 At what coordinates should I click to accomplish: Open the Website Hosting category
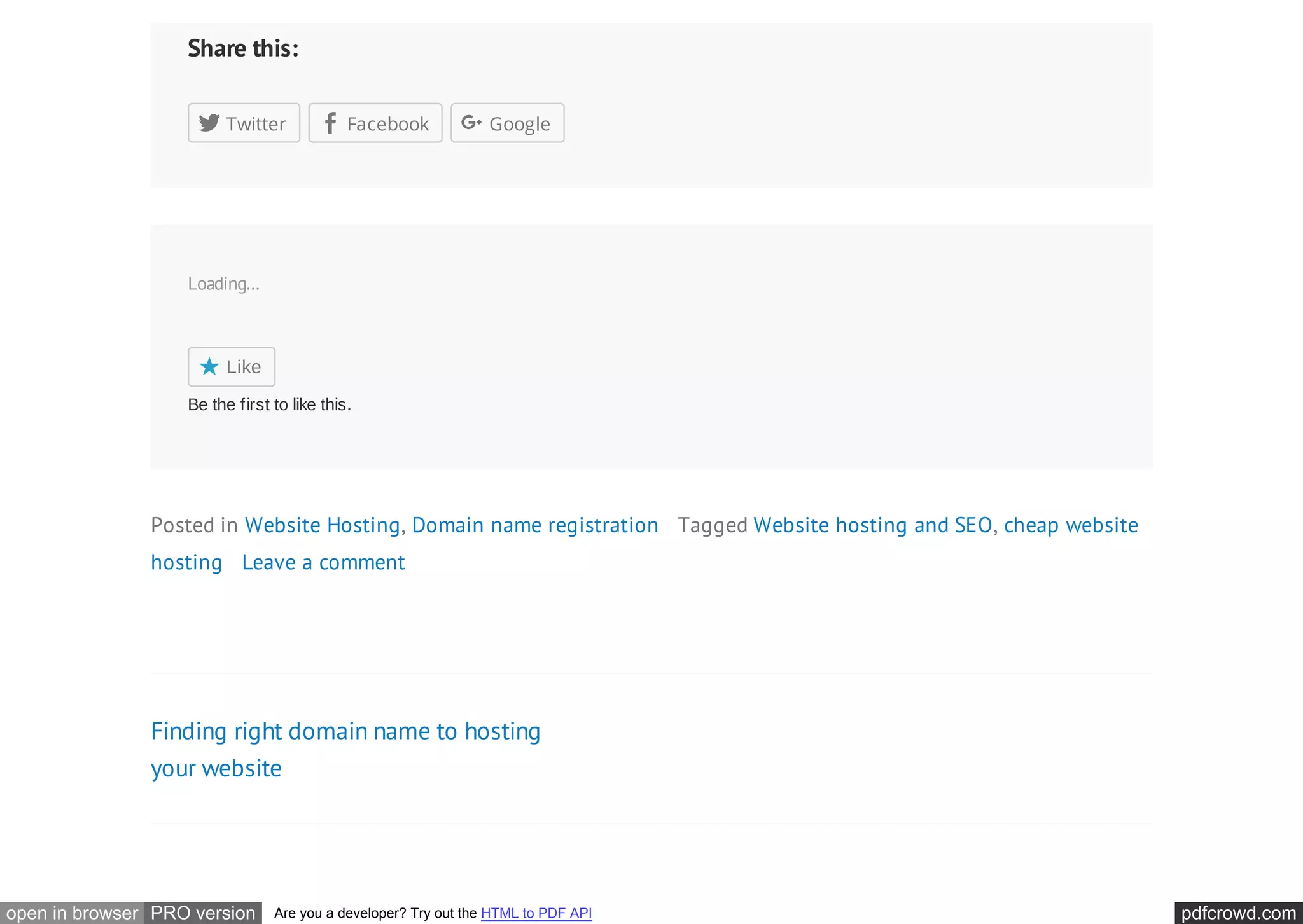tap(323, 525)
